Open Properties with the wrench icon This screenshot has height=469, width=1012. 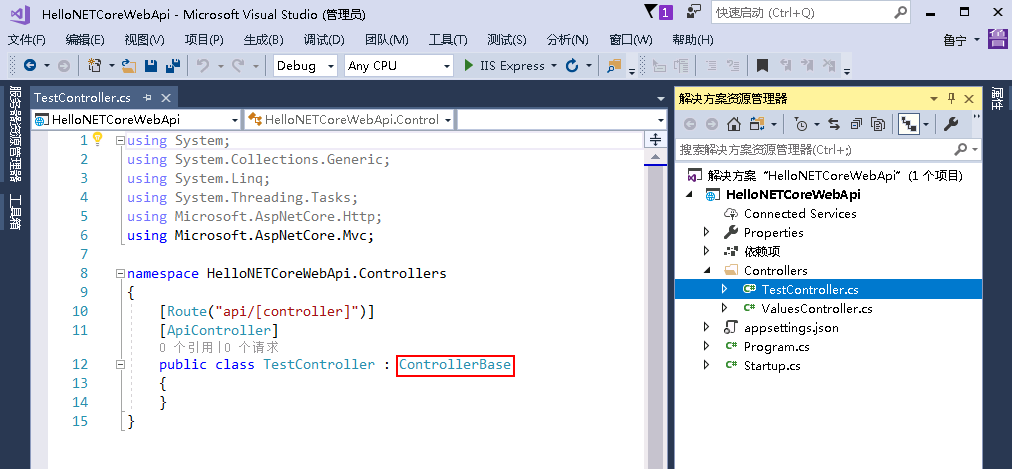coord(951,124)
